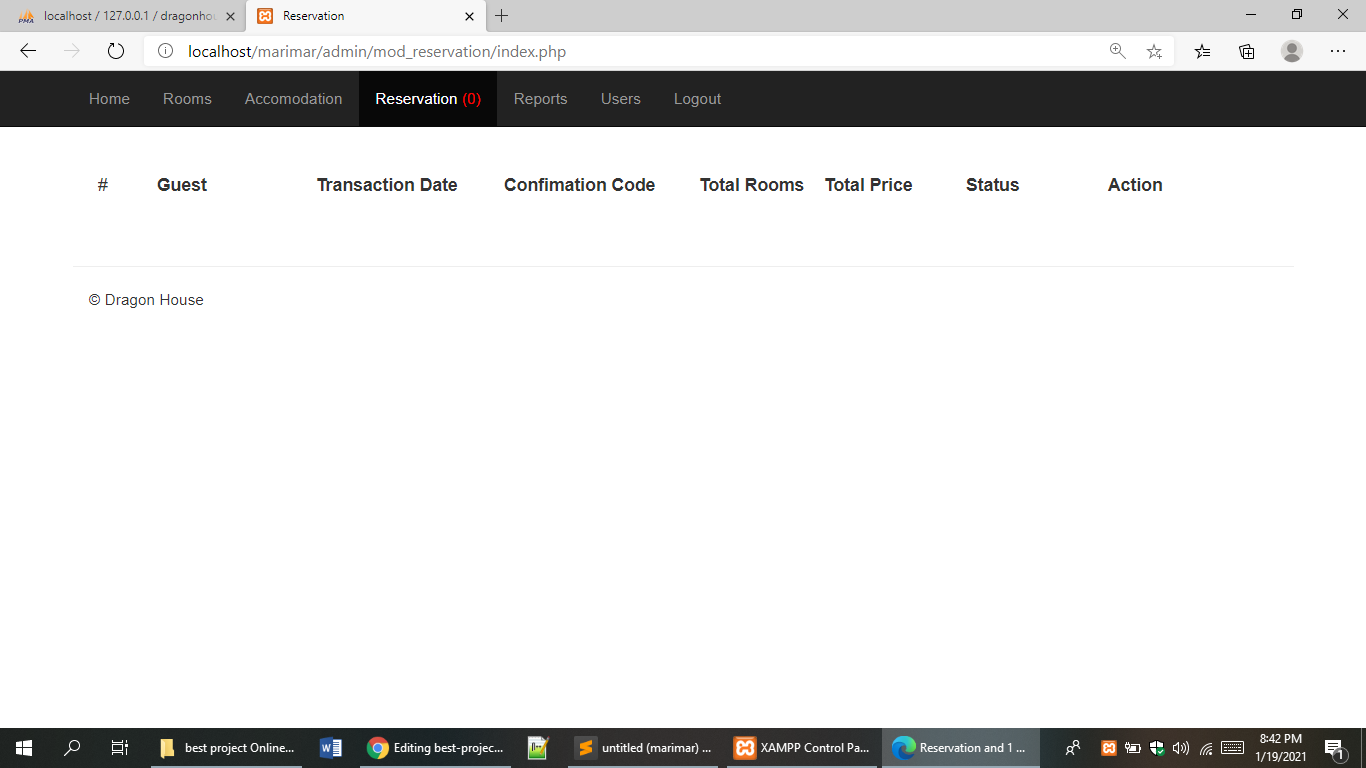Open Collections in the browser toolbar
The width and height of the screenshot is (1366, 768).
pyautogui.click(x=1246, y=51)
